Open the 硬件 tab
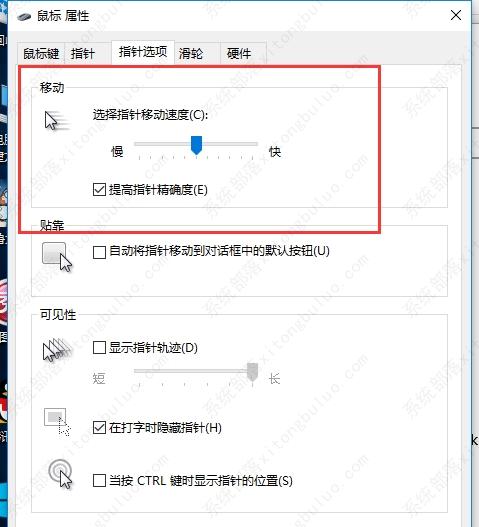 coord(239,53)
